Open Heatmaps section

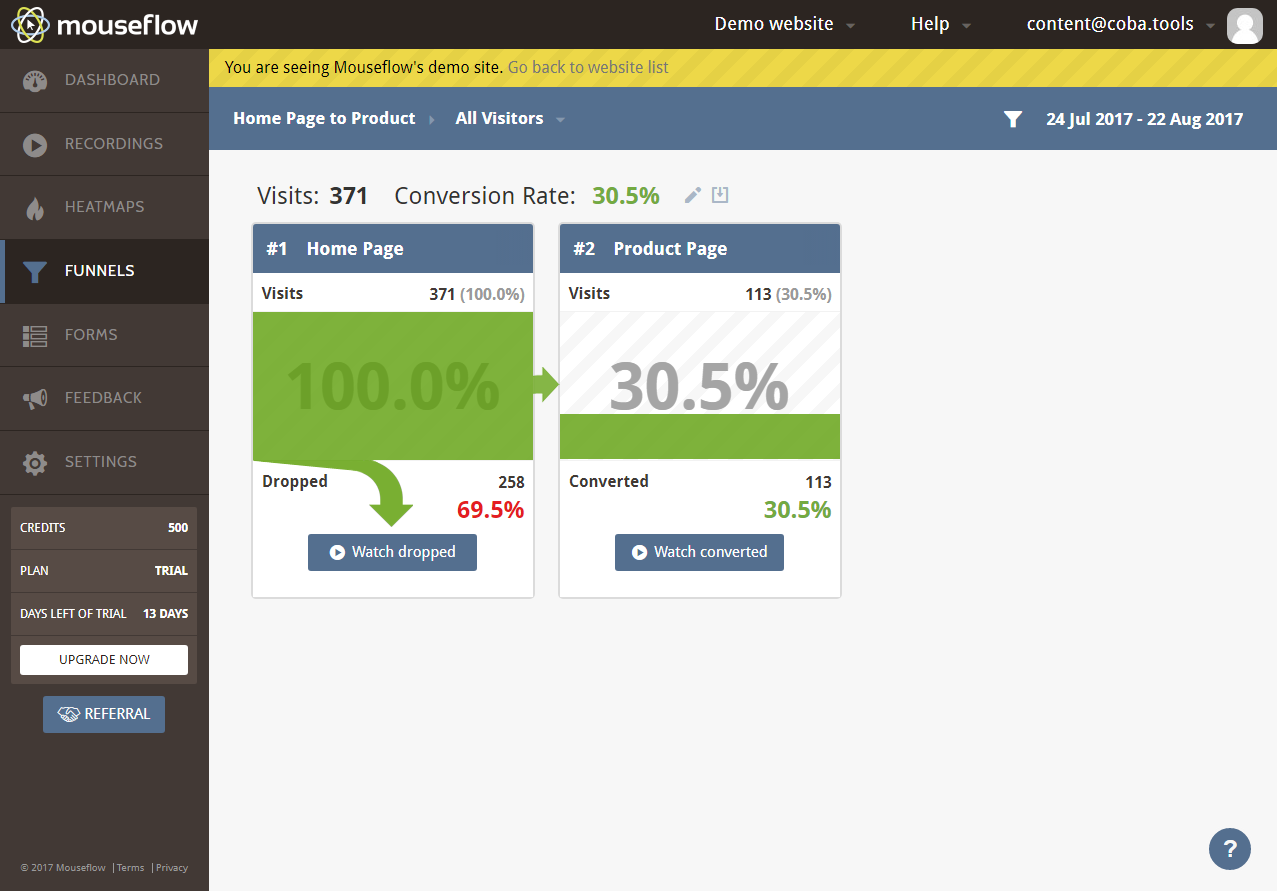pos(104,207)
